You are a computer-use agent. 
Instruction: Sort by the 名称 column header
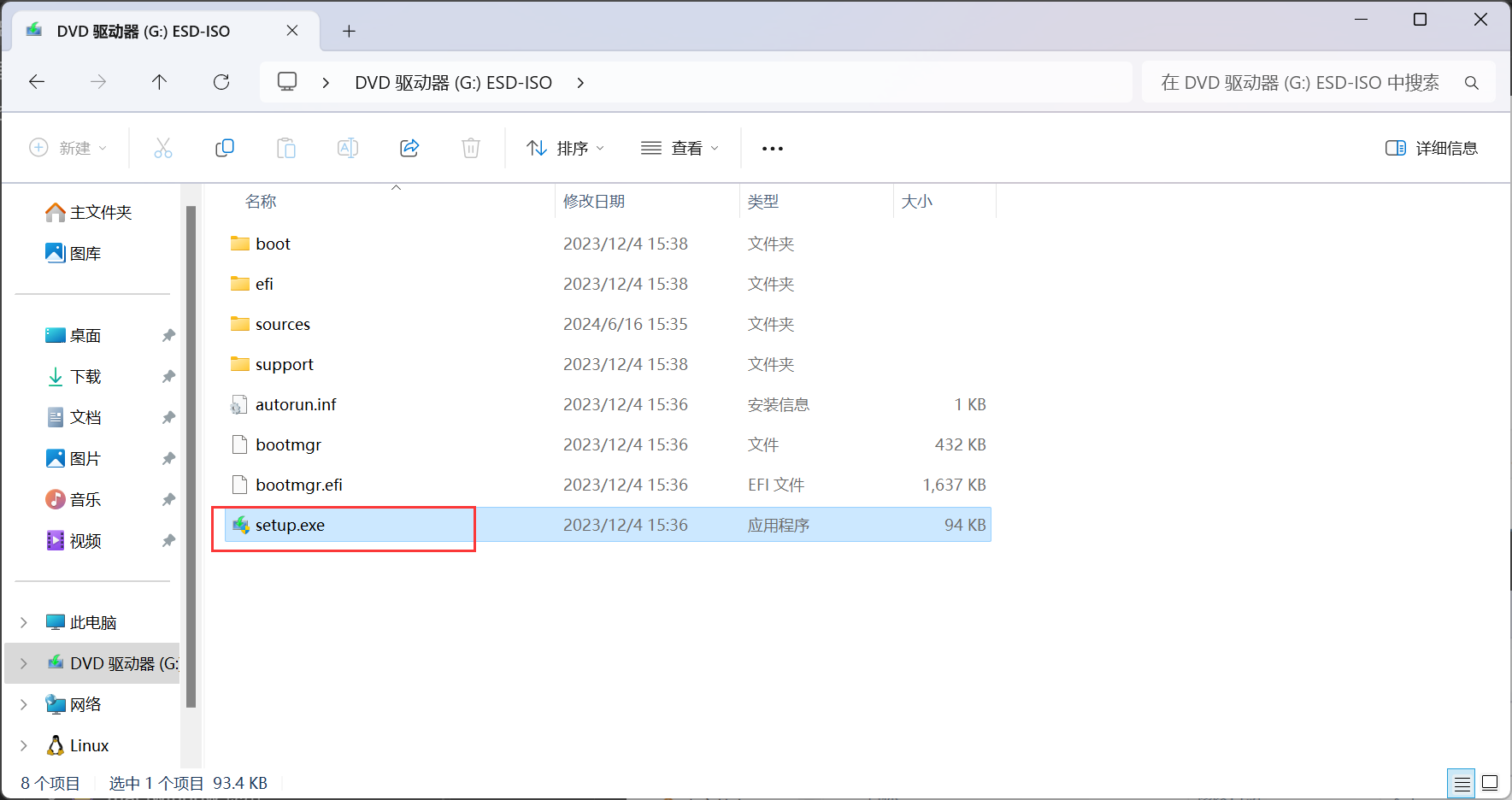click(261, 202)
